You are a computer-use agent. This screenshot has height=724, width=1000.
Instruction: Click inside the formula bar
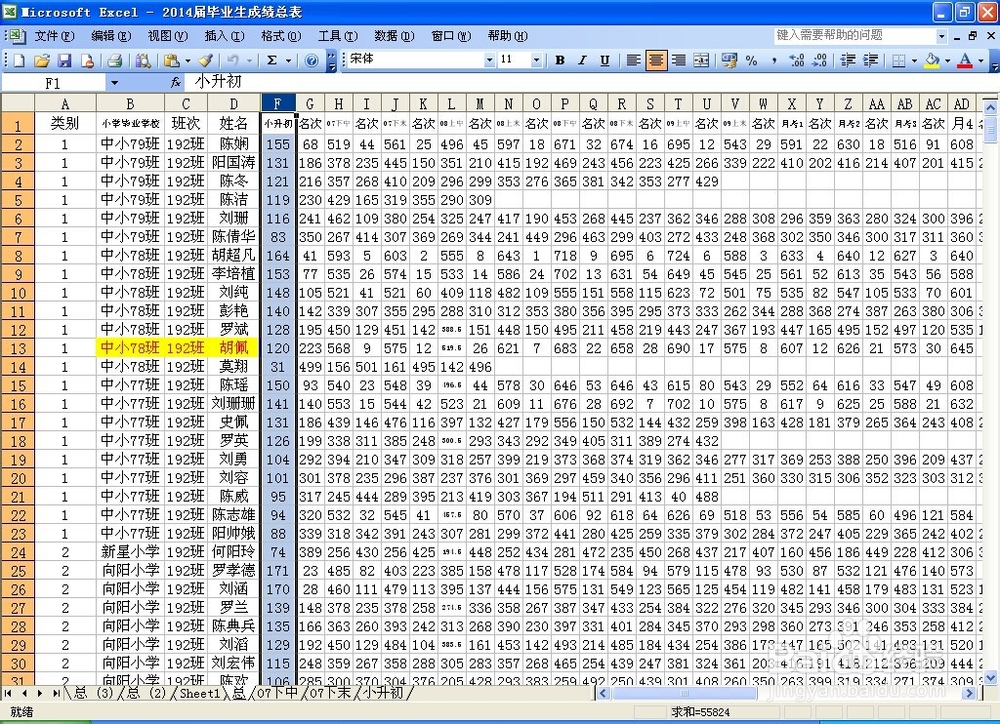400,83
